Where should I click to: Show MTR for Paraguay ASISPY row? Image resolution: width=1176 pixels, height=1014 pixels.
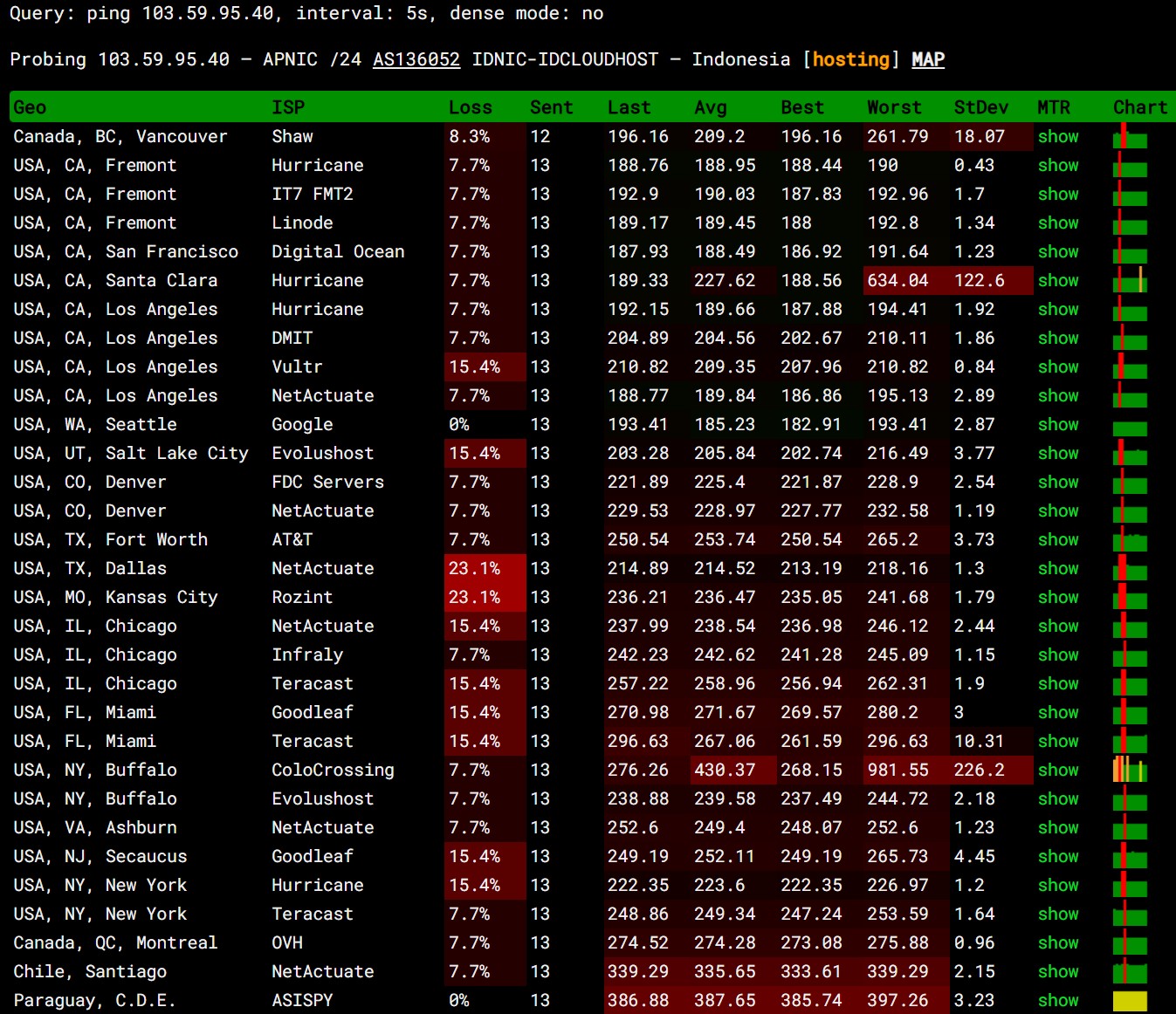(1058, 1000)
